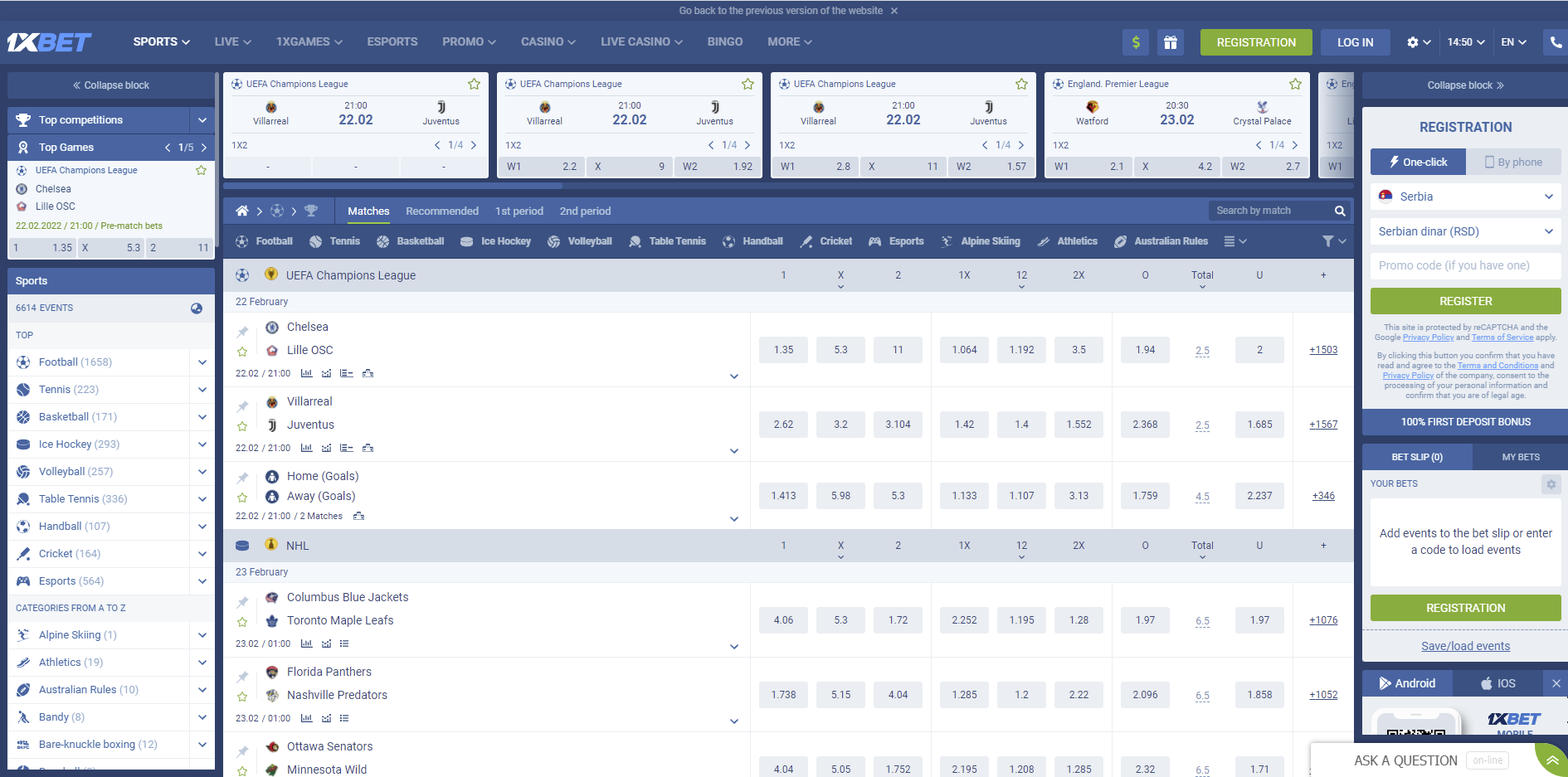Click the 100% FIRST DEPOSIT BONUS banner
1568x777 pixels.
tap(1466, 422)
